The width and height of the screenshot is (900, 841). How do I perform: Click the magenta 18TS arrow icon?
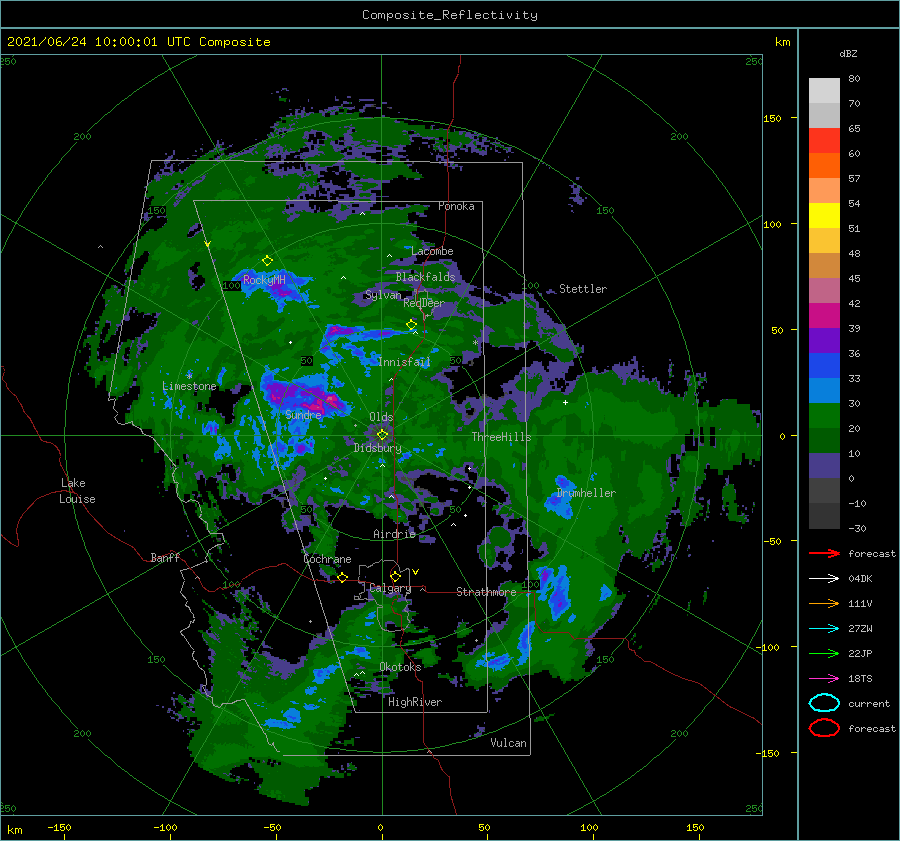point(824,679)
